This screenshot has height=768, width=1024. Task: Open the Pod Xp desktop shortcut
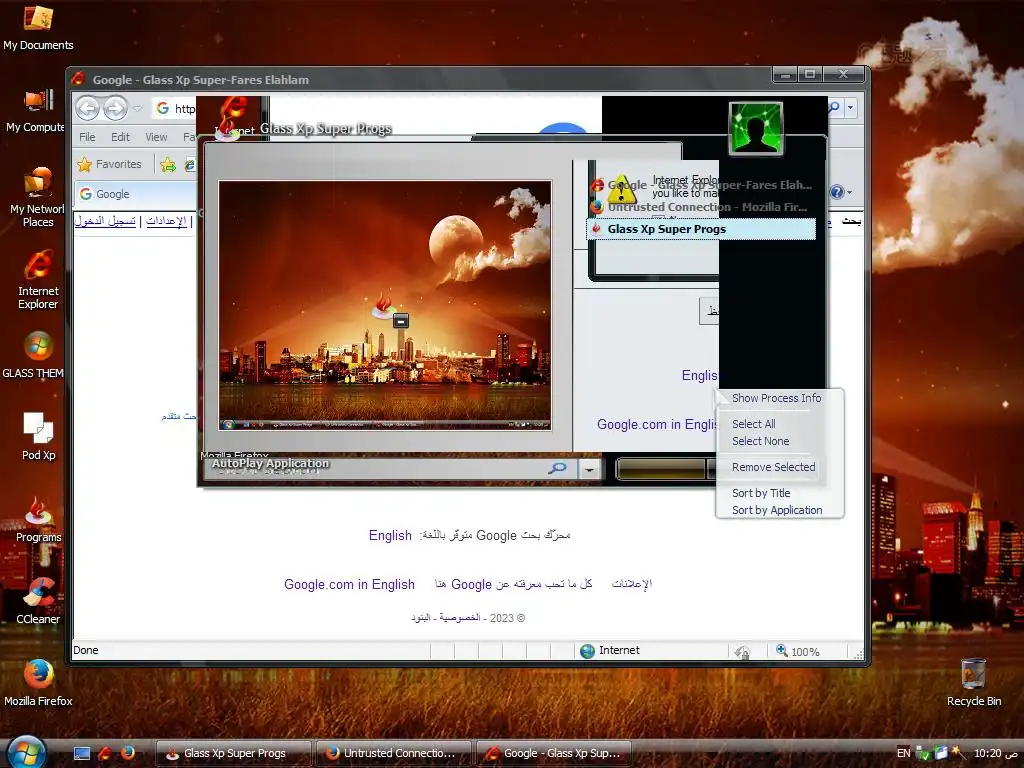click(38, 435)
